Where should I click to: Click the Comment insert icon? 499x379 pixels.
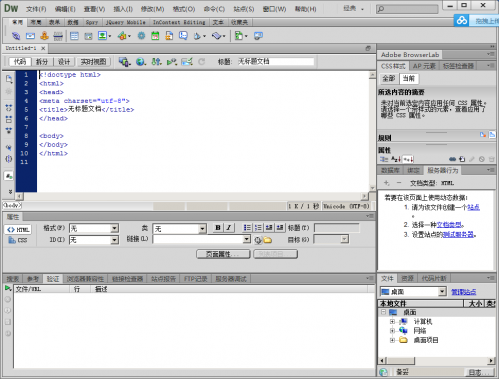tap(183, 35)
